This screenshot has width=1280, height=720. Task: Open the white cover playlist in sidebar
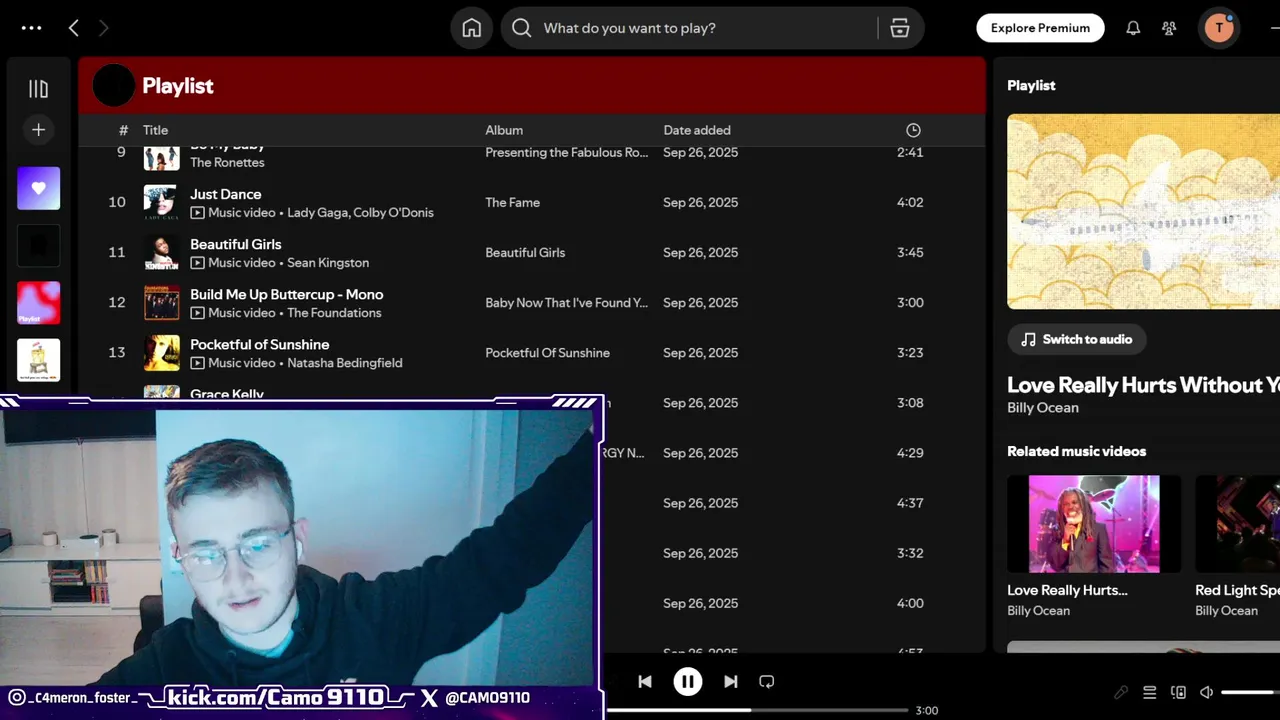tap(38, 360)
